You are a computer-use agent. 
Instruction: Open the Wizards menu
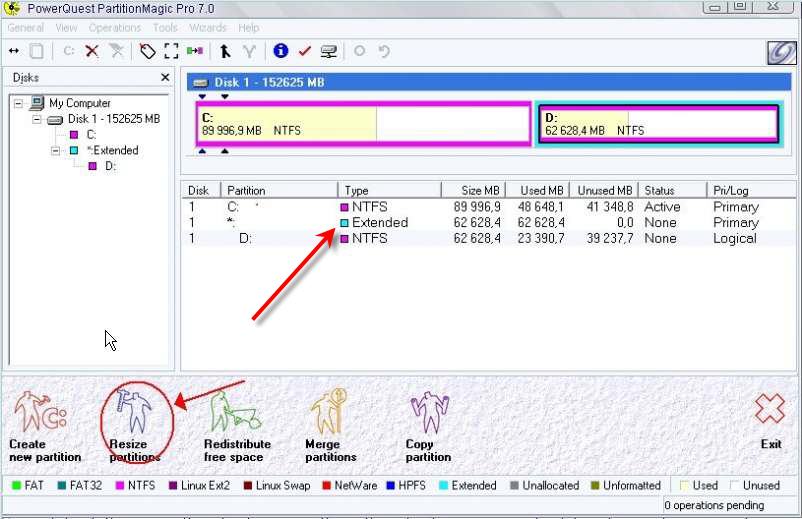pyautogui.click(x=208, y=28)
